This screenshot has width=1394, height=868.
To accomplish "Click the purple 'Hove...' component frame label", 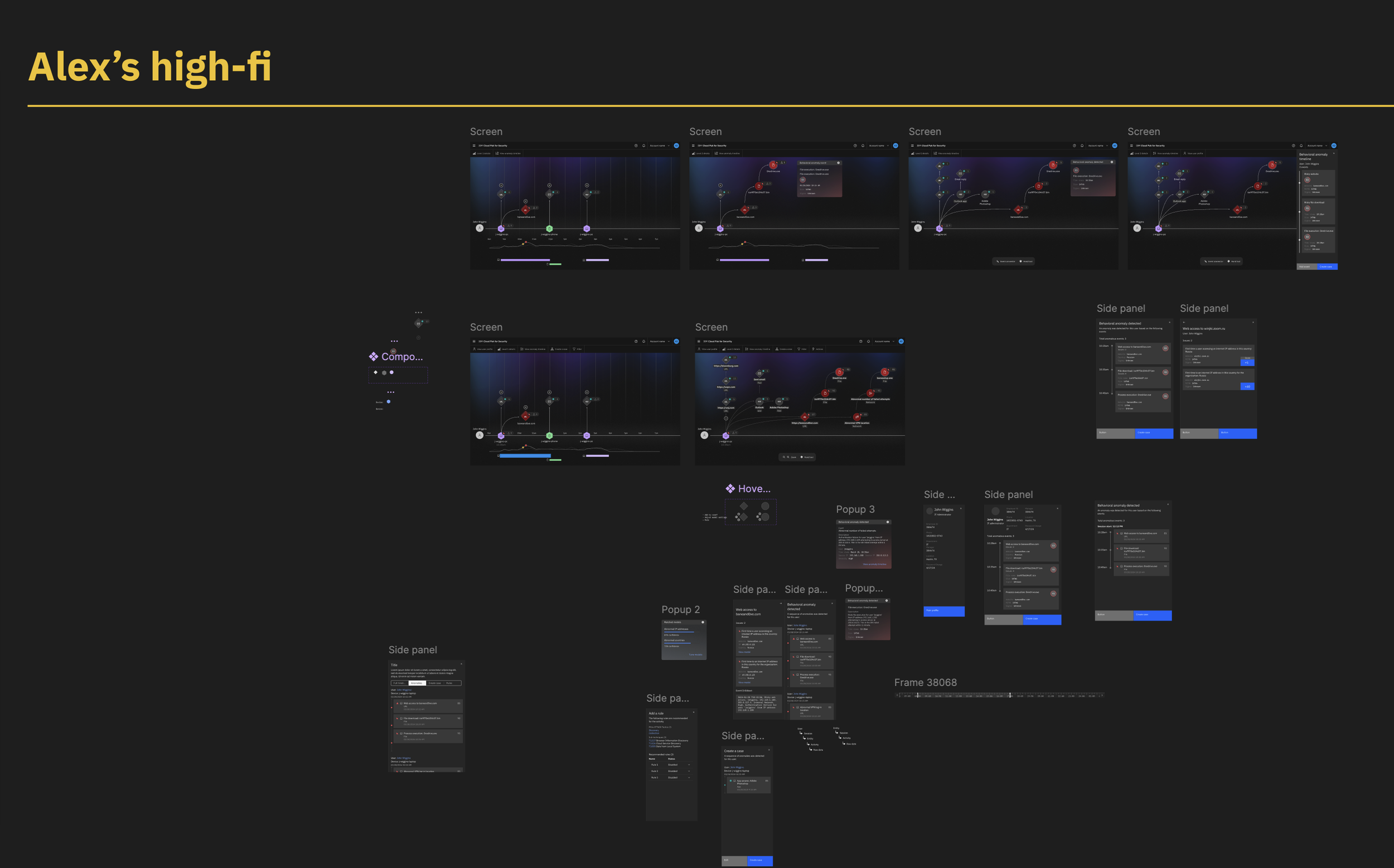I will click(x=753, y=488).
